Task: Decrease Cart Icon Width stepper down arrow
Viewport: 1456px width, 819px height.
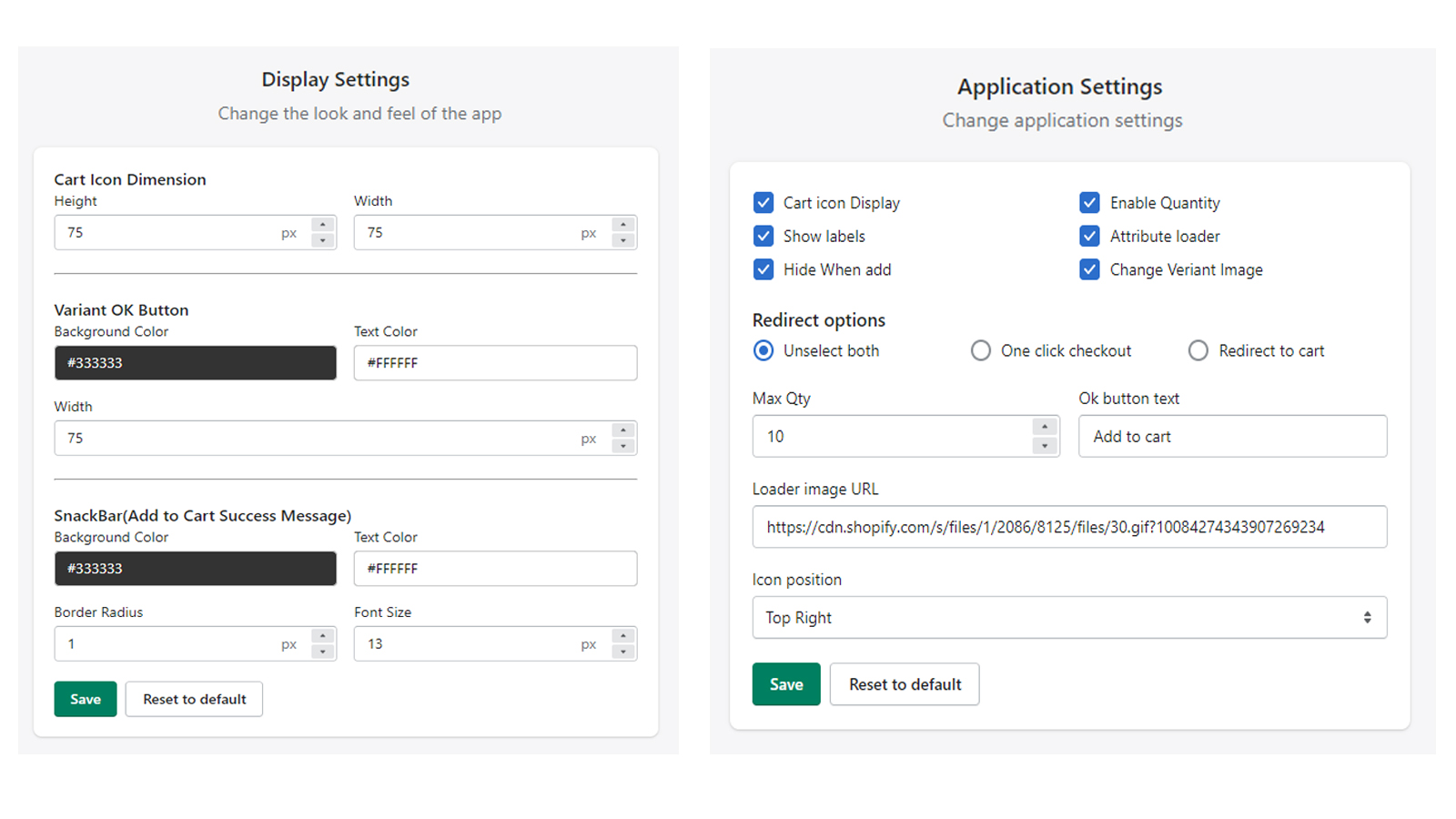Action: point(623,241)
